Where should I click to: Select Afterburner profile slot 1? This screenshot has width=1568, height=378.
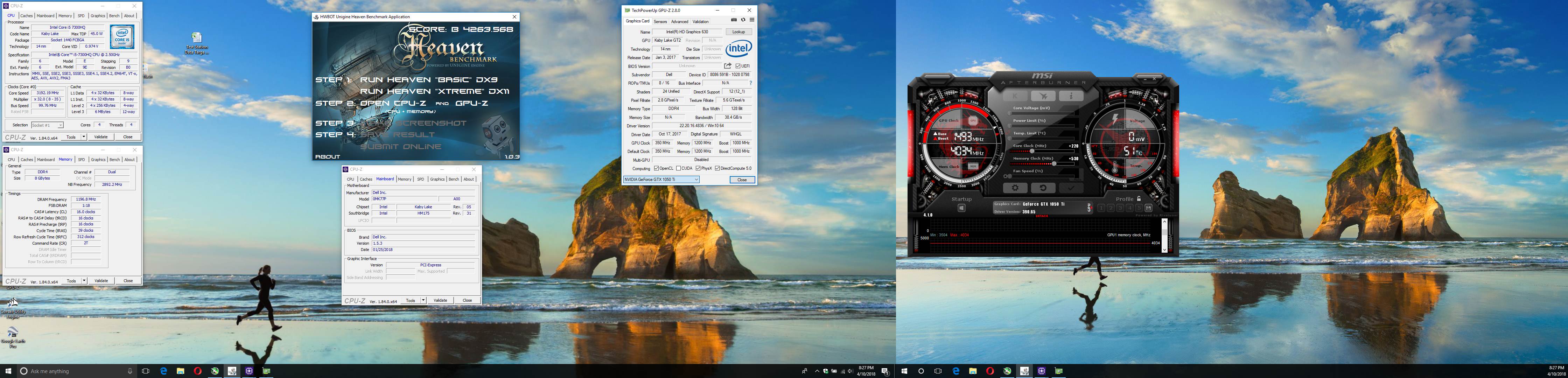tap(1101, 208)
